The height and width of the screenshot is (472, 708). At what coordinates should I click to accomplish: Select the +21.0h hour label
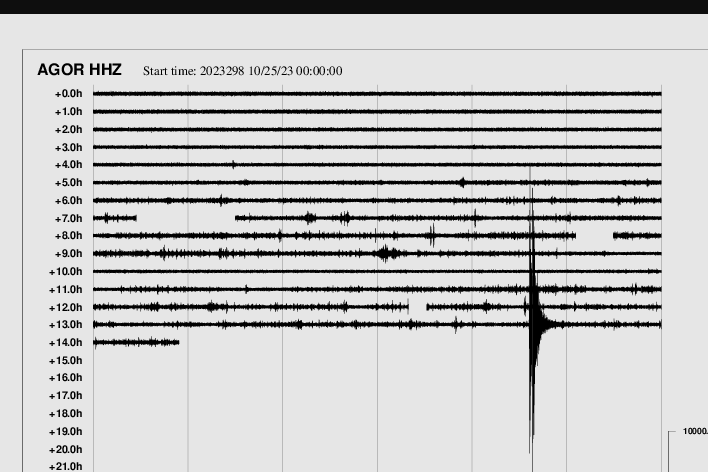point(66,467)
